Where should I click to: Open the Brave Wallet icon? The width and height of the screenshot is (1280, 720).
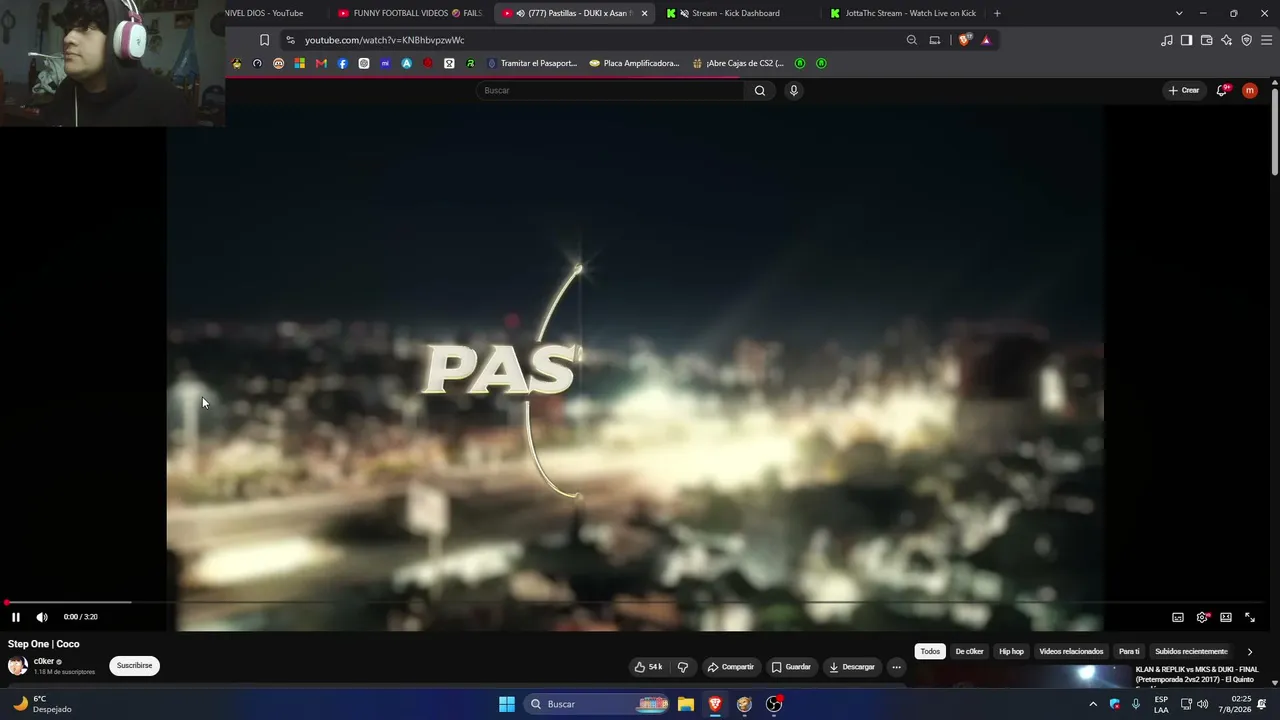point(1206,40)
